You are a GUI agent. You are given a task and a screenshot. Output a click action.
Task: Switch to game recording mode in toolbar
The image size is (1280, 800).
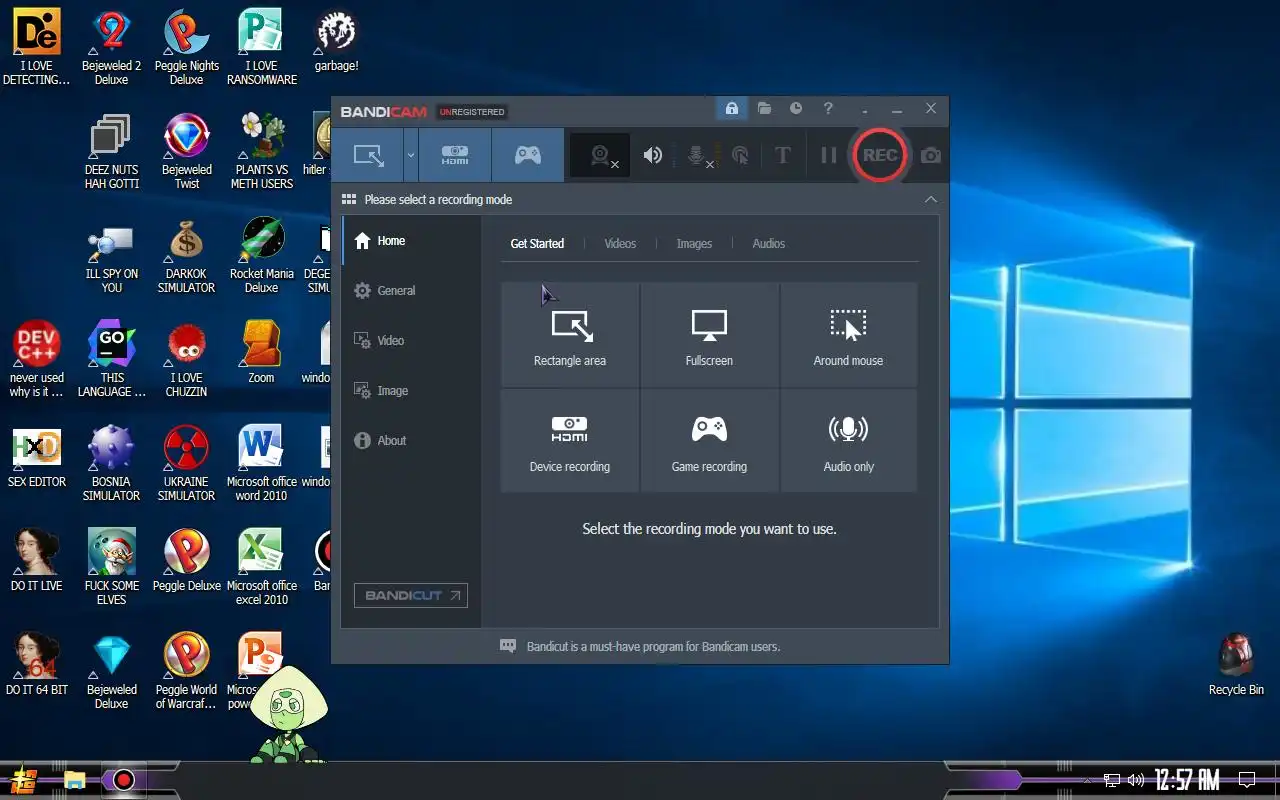coord(528,155)
